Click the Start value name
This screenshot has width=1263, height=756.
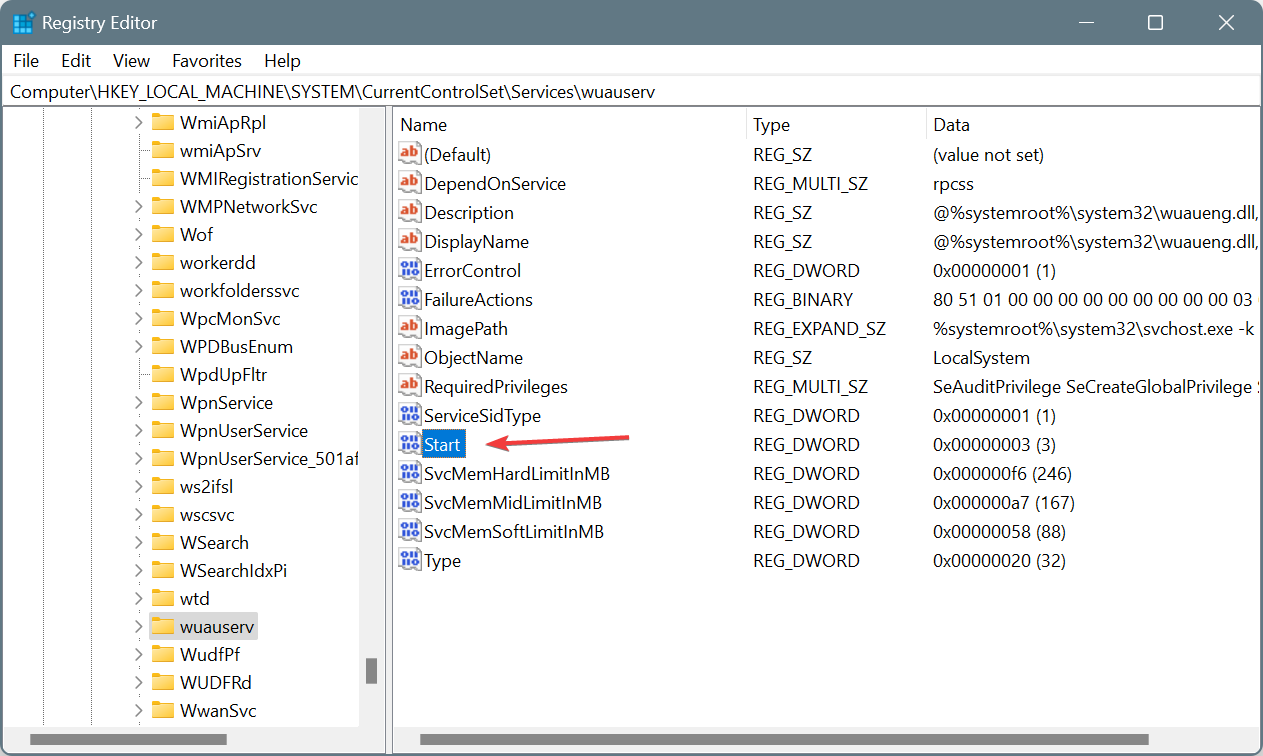443,444
